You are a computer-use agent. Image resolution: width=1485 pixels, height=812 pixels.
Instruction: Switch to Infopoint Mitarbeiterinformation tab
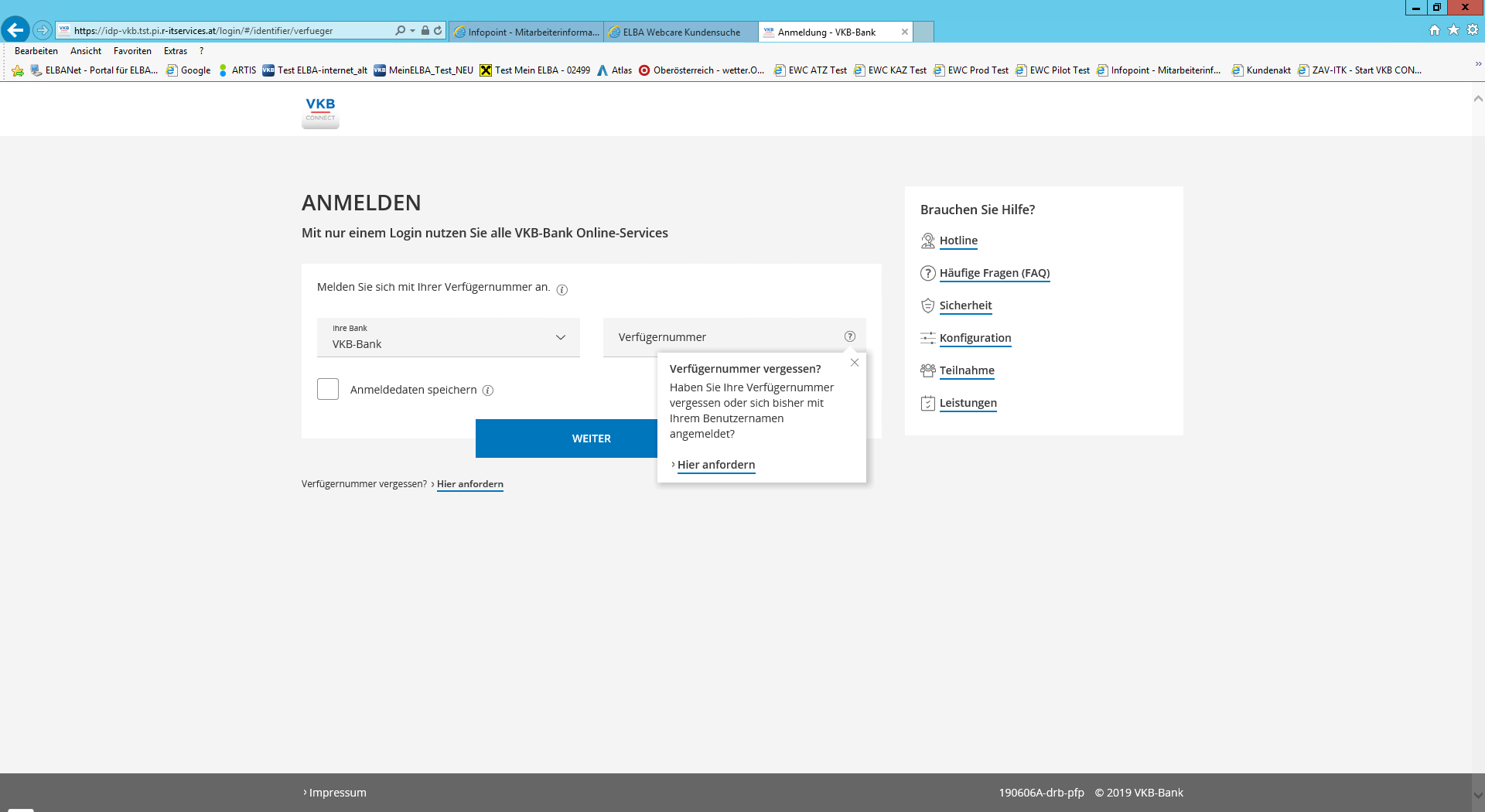pyautogui.click(x=526, y=32)
